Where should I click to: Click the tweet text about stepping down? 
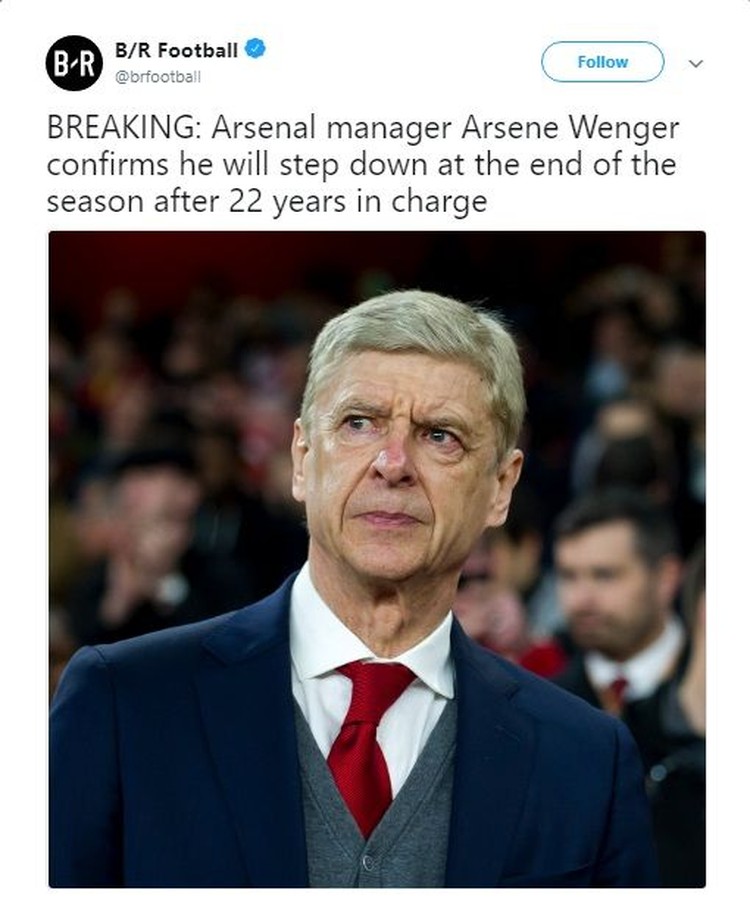pos(363,165)
